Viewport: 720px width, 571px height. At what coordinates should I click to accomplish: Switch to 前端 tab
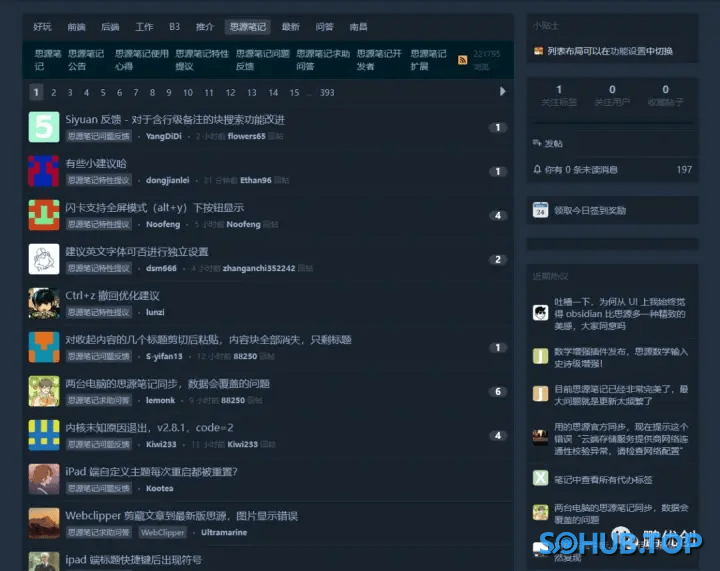point(76,27)
